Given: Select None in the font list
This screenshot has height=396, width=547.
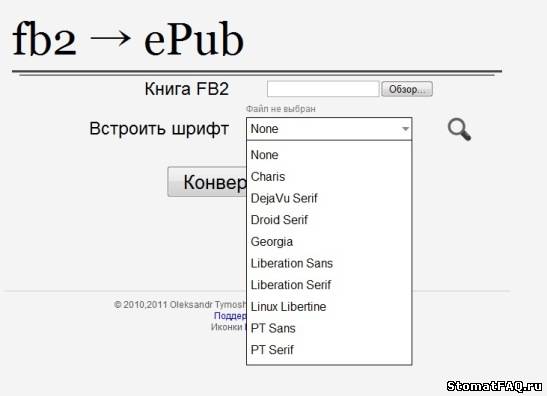Looking at the screenshot, I should (329, 155).
